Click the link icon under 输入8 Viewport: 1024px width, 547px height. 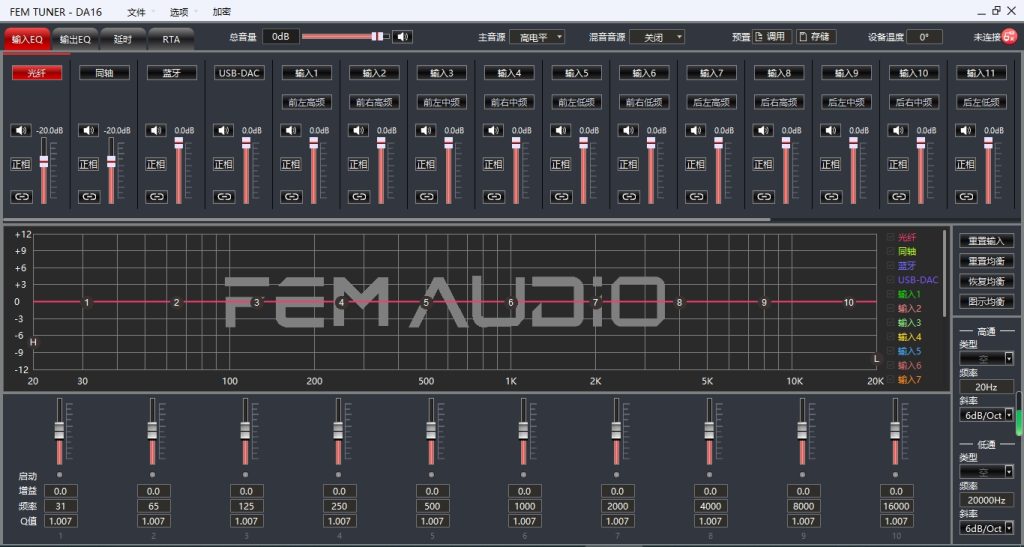763,196
